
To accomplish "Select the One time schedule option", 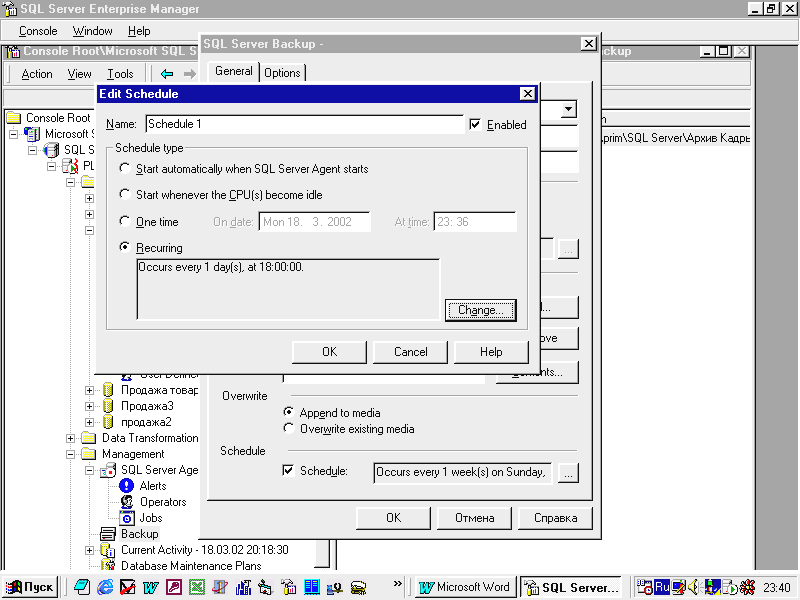I will point(124,221).
